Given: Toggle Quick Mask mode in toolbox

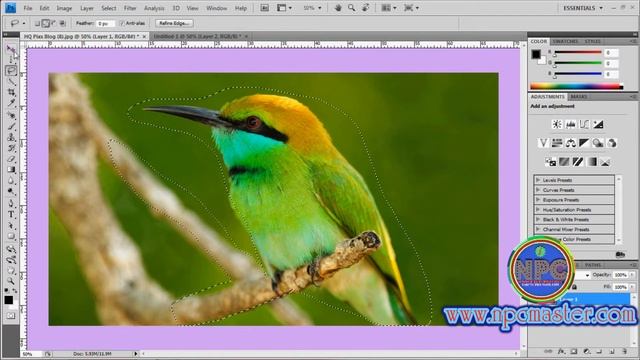Looking at the screenshot, I should click(11, 316).
